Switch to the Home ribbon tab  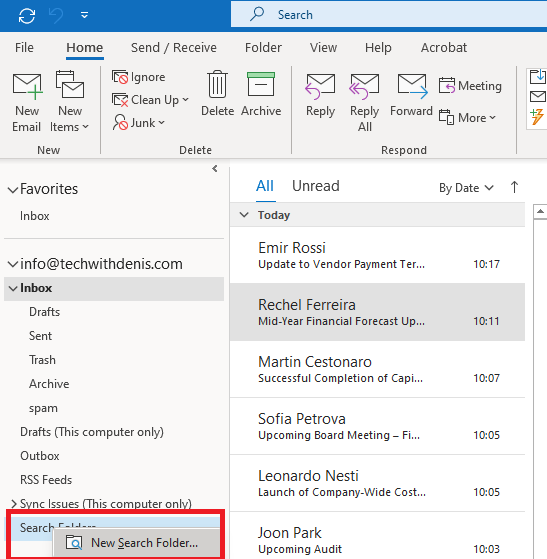[85, 47]
